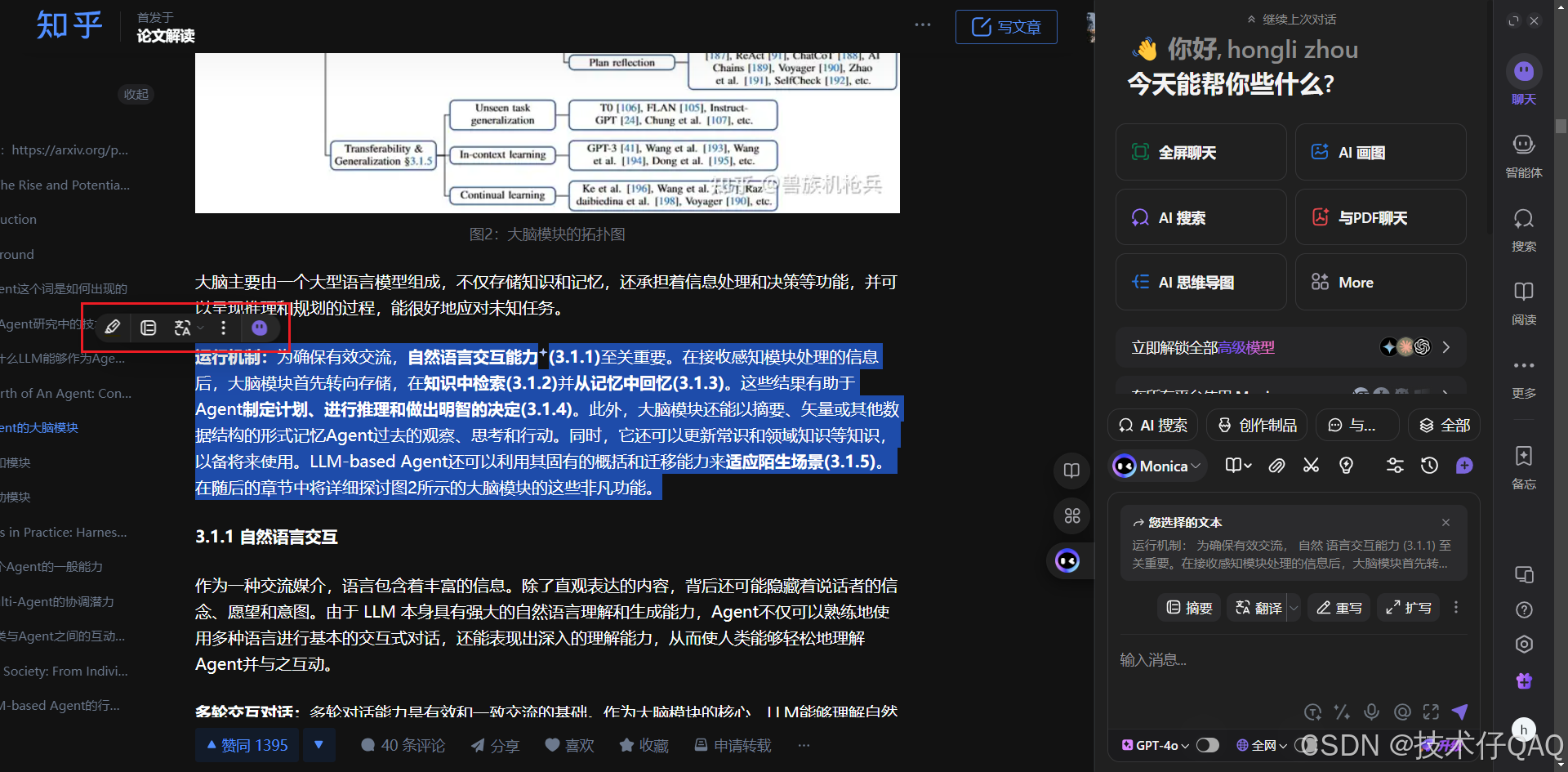
Task: Open 40 条评论 comments
Action: pyautogui.click(x=403, y=745)
